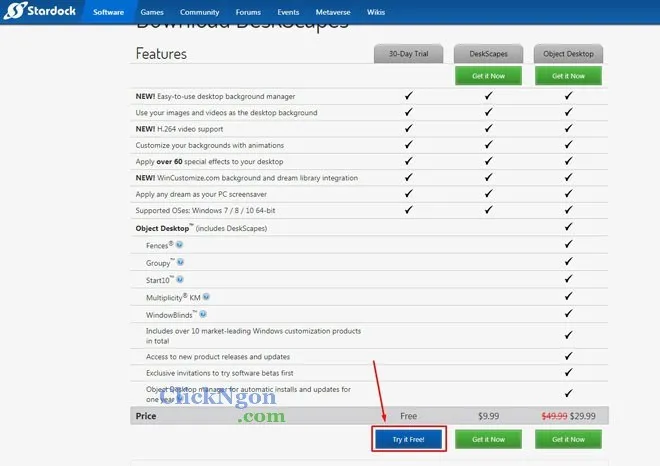Select Metaverse in the top navigation
660x466 pixels.
331,13
